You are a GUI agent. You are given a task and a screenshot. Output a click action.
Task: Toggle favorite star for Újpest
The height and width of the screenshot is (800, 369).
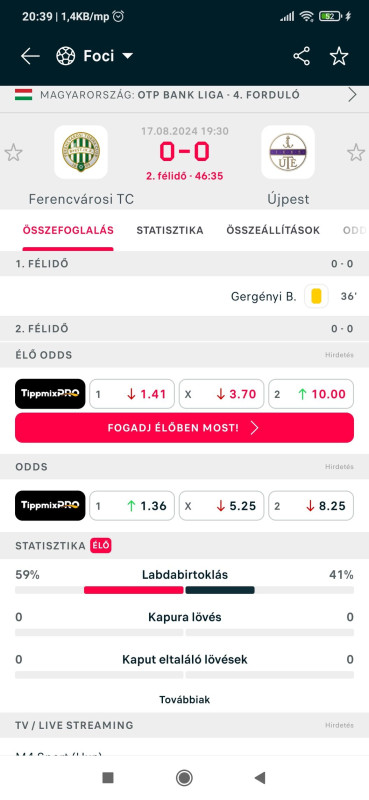(x=356, y=153)
